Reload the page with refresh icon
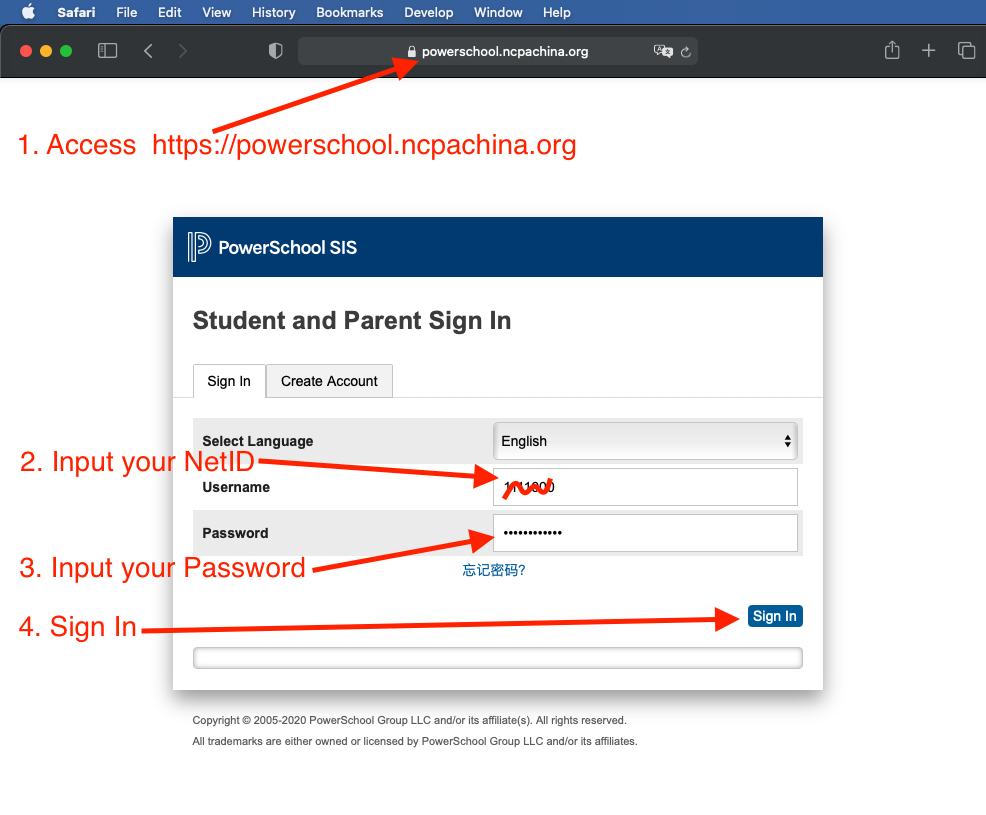This screenshot has height=815, width=986. (686, 52)
